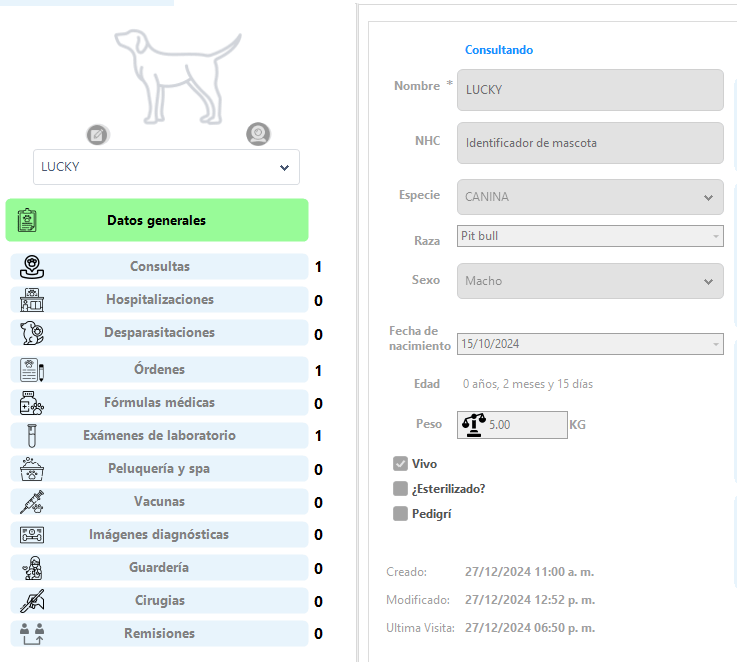Open the LUCKY pet selector dropdown

click(166, 167)
